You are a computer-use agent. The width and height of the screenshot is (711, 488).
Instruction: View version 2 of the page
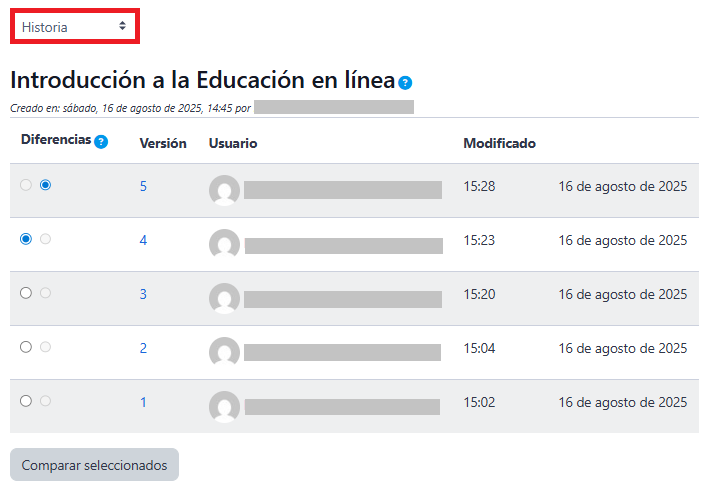coord(143,348)
